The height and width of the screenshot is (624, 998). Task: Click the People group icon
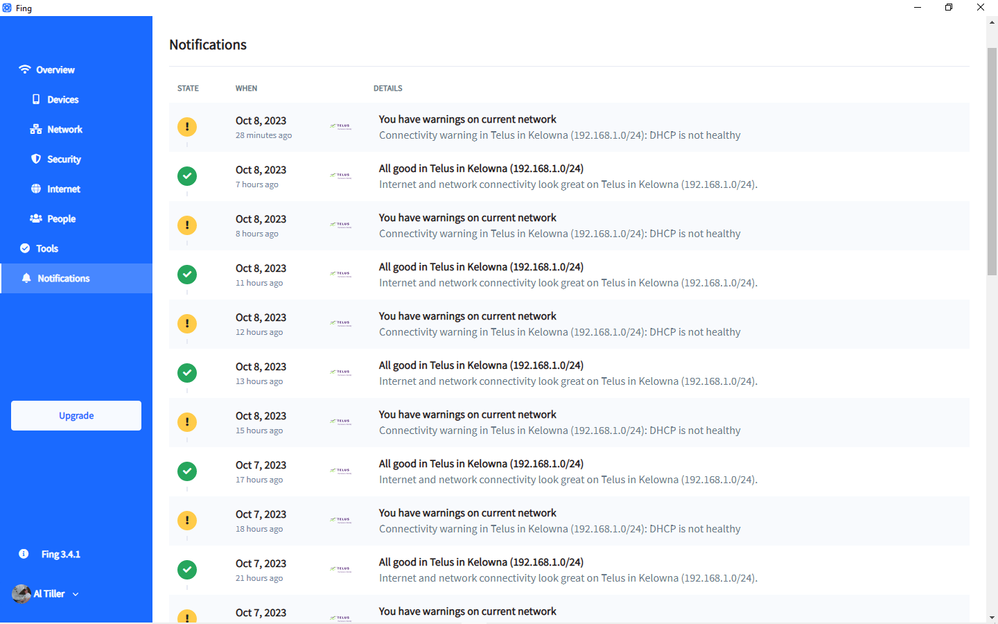pos(36,219)
